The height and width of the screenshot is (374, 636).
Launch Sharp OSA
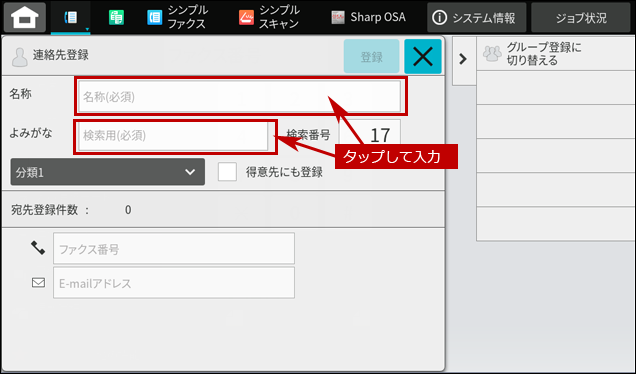click(x=368, y=17)
